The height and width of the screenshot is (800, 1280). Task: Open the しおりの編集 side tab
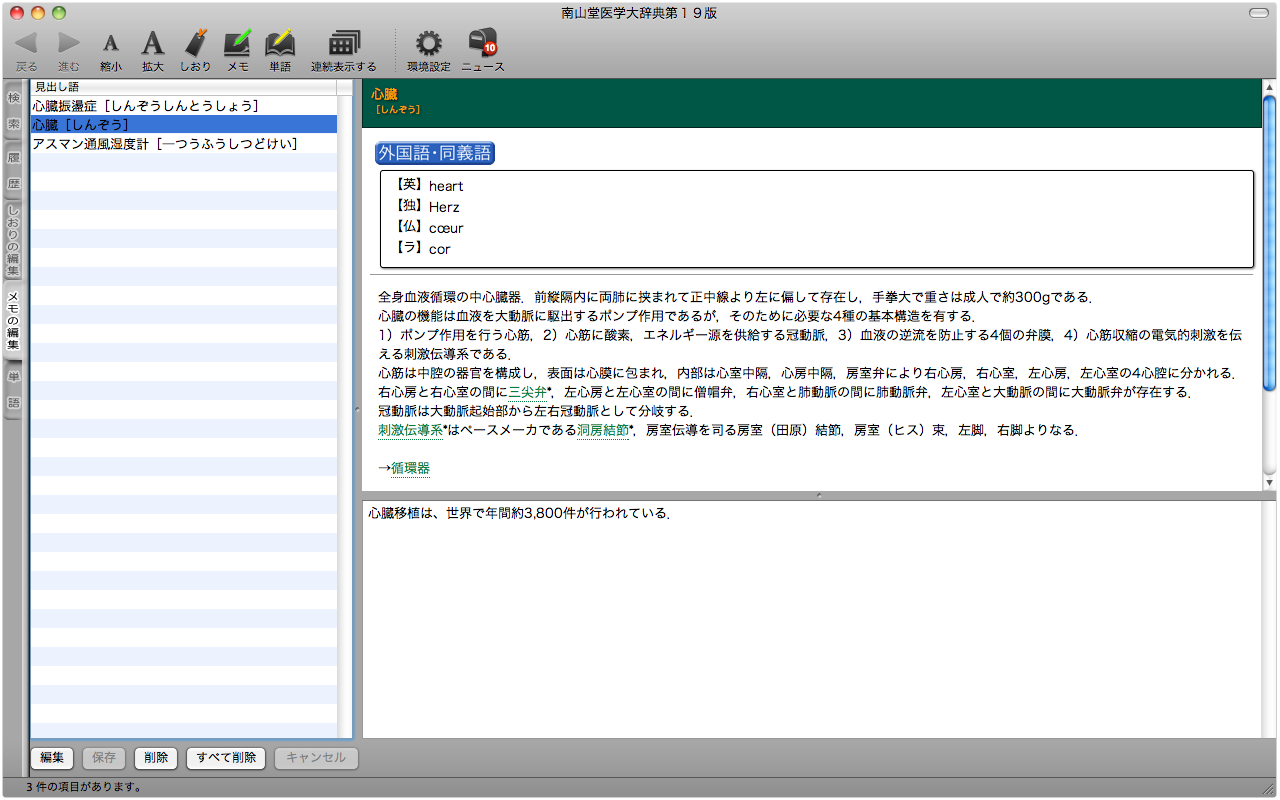(x=14, y=240)
